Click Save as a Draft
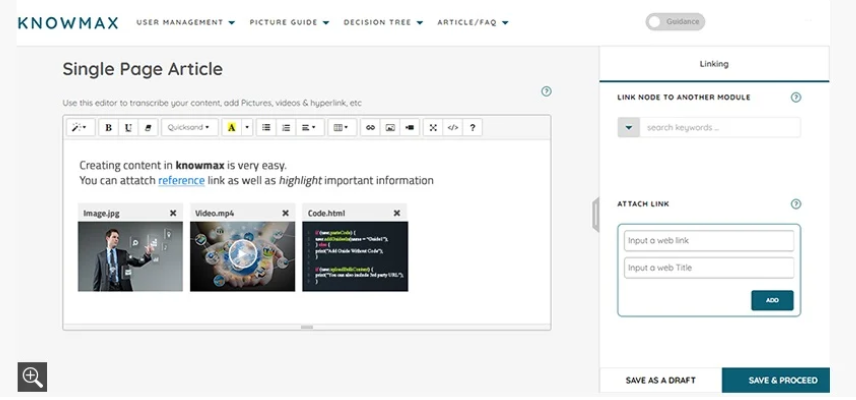Image resolution: width=856 pixels, height=400 pixels. [661, 380]
